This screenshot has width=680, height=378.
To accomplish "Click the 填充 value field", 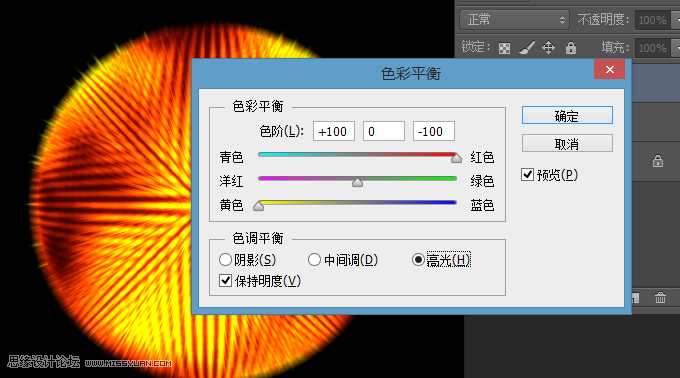I will click(652, 47).
